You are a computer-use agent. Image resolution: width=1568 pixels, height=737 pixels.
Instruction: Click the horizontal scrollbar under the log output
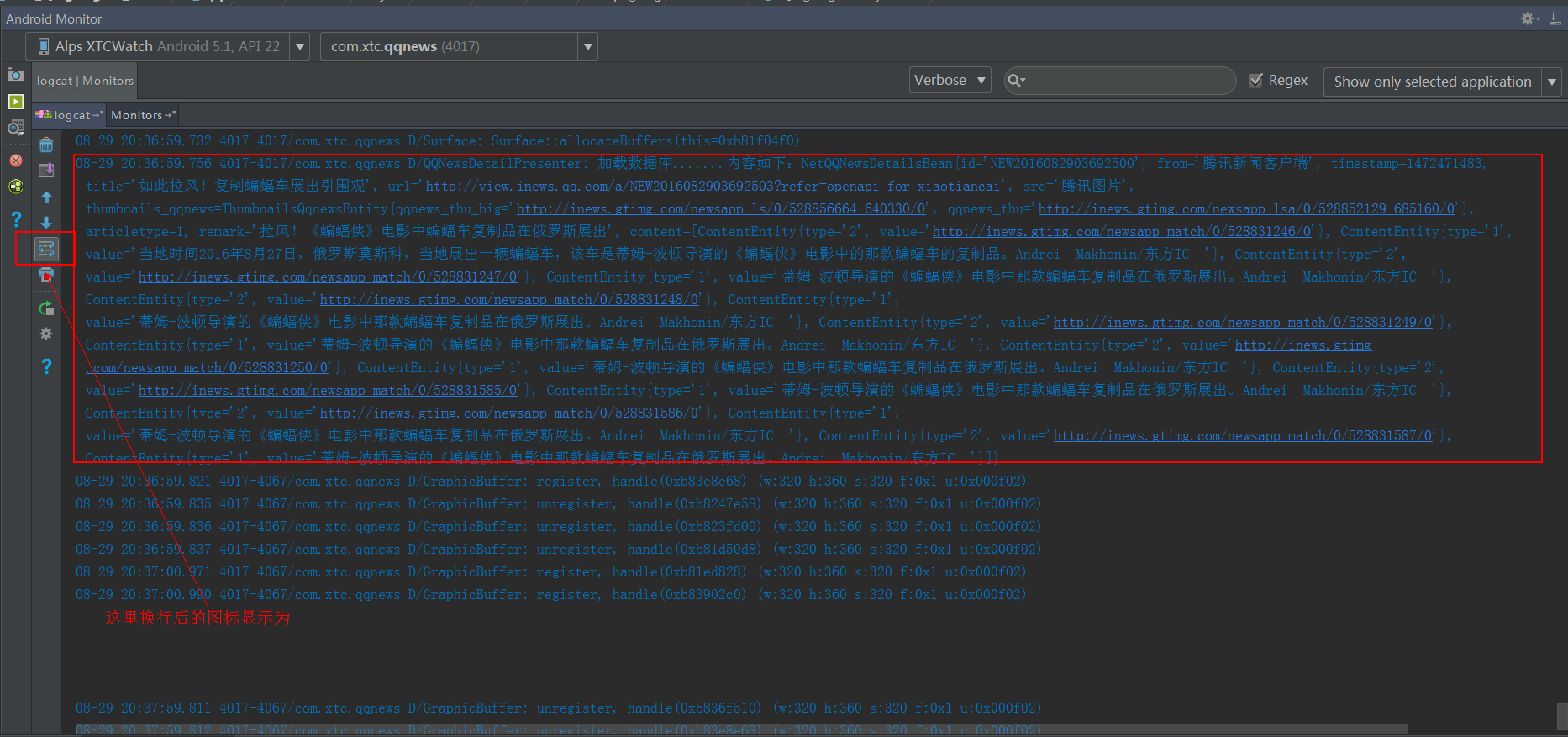pos(741,729)
